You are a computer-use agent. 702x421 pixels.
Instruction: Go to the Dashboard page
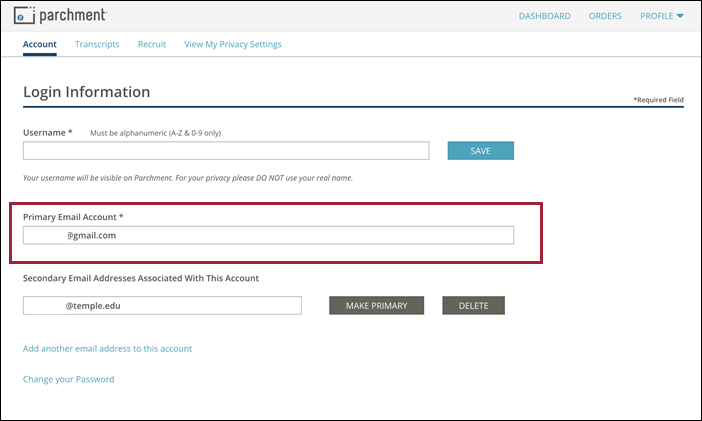[x=544, y=16]
